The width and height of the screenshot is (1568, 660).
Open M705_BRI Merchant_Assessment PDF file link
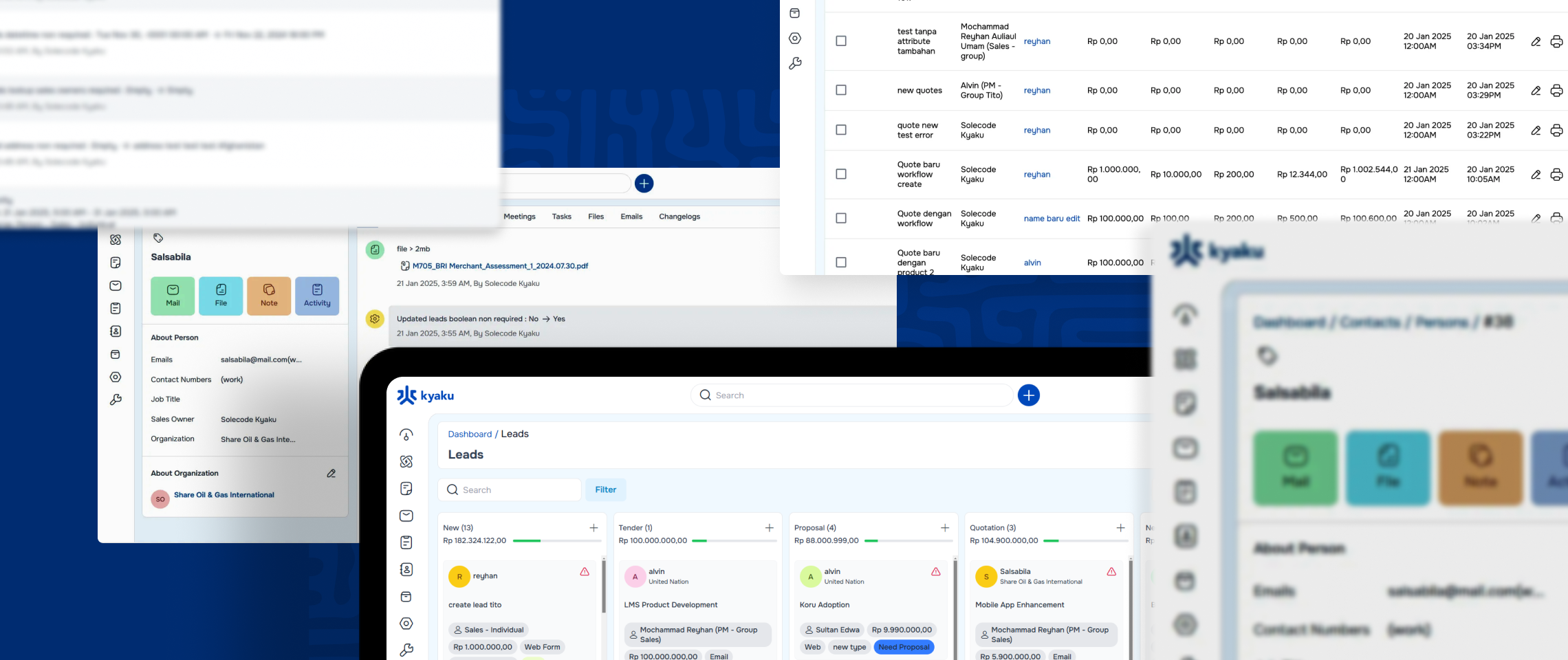coord(500,266)
